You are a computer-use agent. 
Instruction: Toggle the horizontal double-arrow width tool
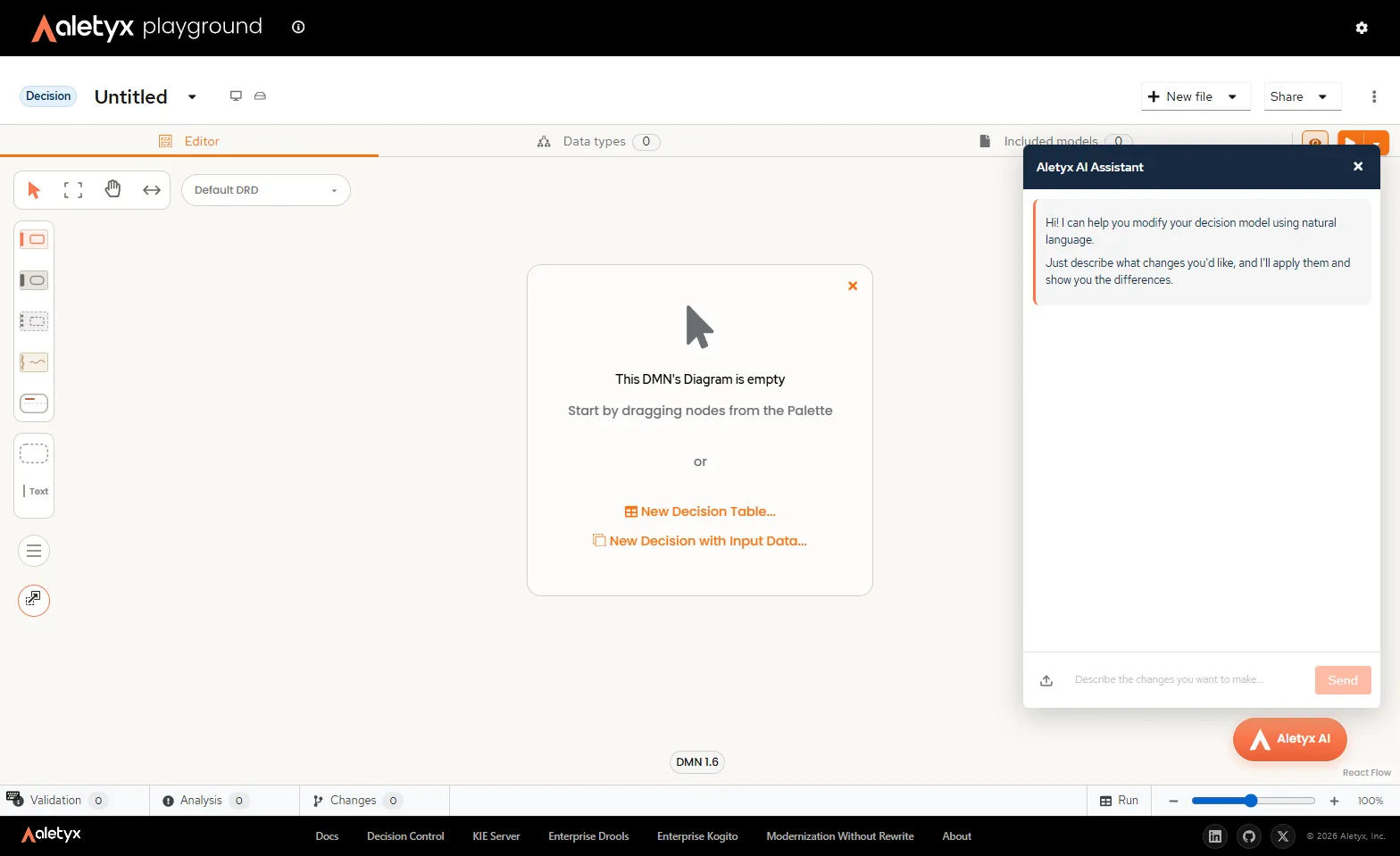tap(152, 190)
